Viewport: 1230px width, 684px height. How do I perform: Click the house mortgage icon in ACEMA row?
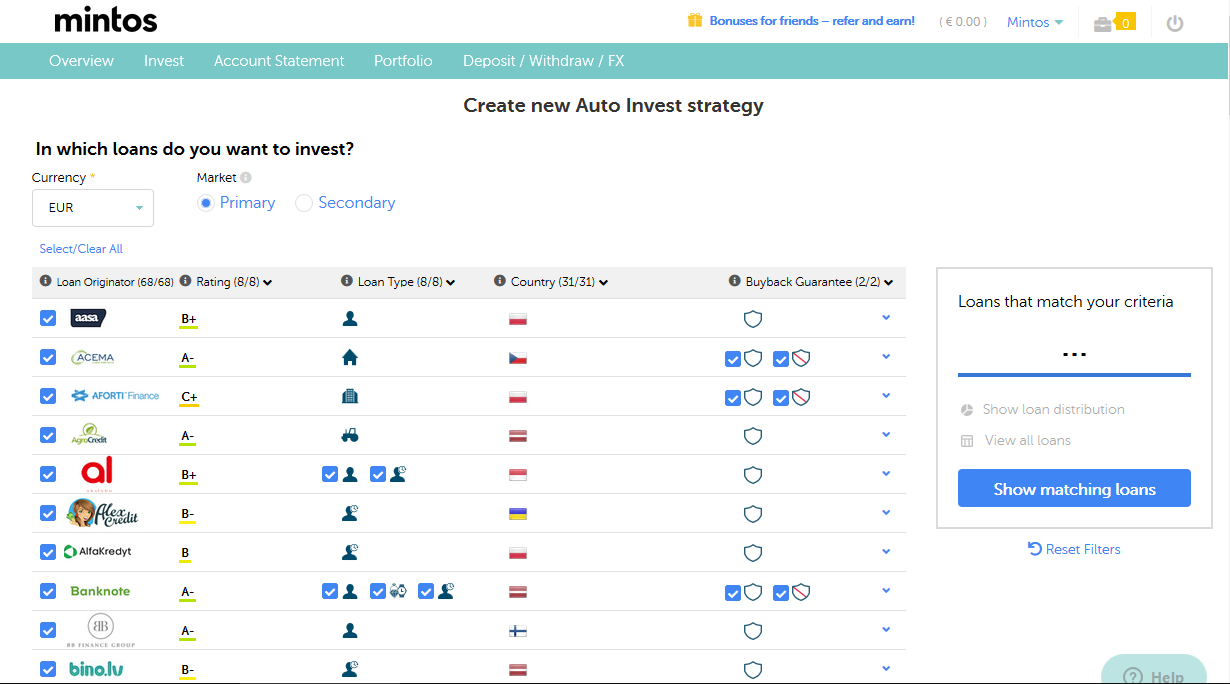(x=350, y=357)
